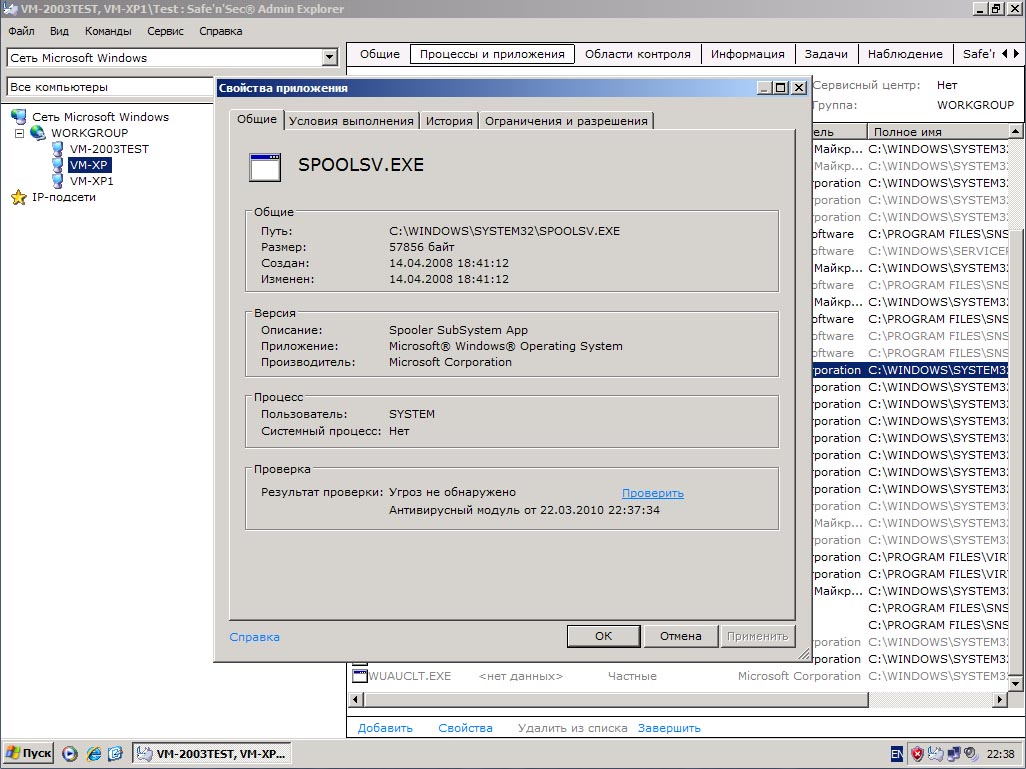Click the red security shield tray icon
1026x769 pixels.
pyautogui.click(x=917, y=754)
